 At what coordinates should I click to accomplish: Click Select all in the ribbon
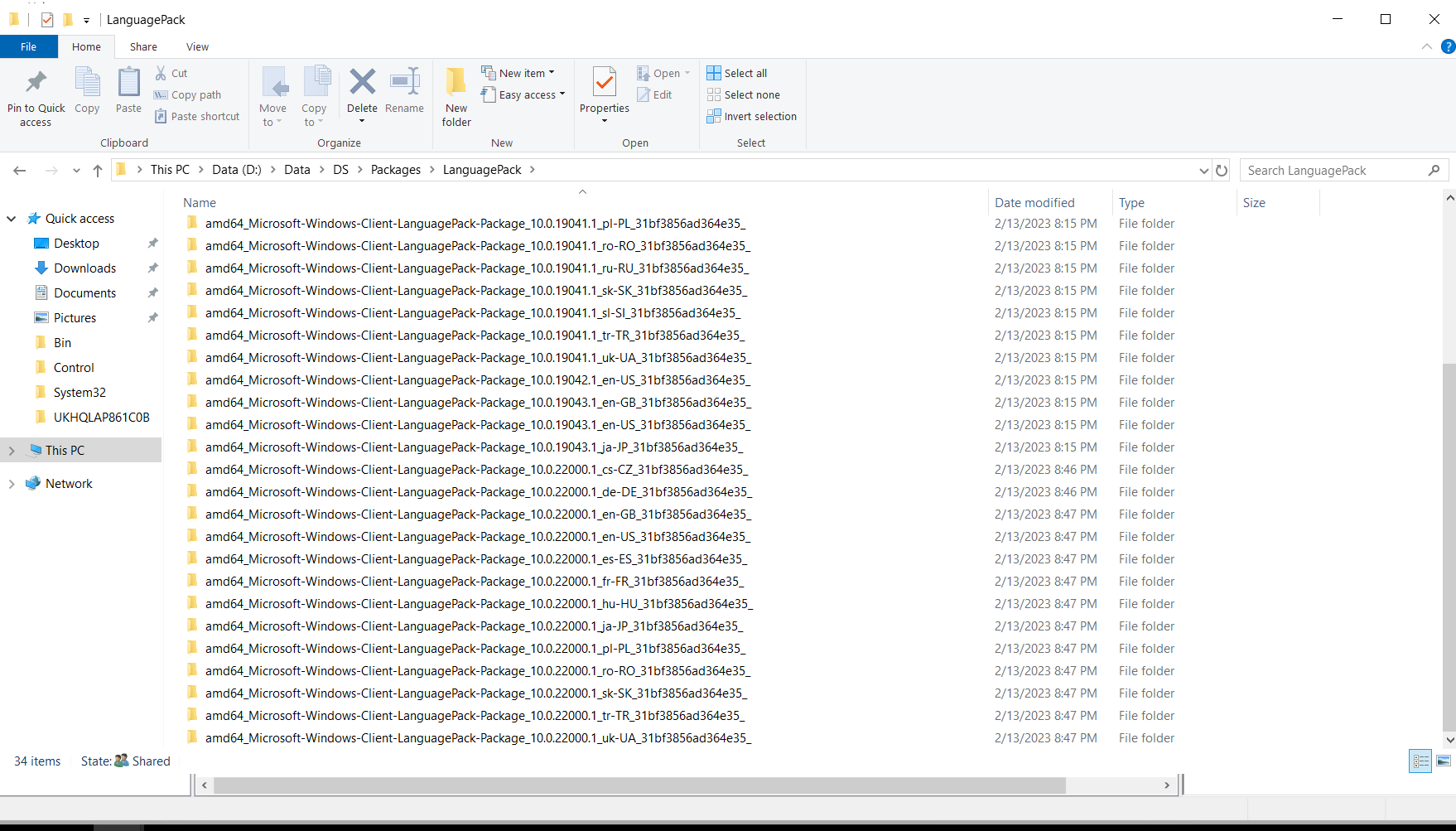click(x=737, y=73)
